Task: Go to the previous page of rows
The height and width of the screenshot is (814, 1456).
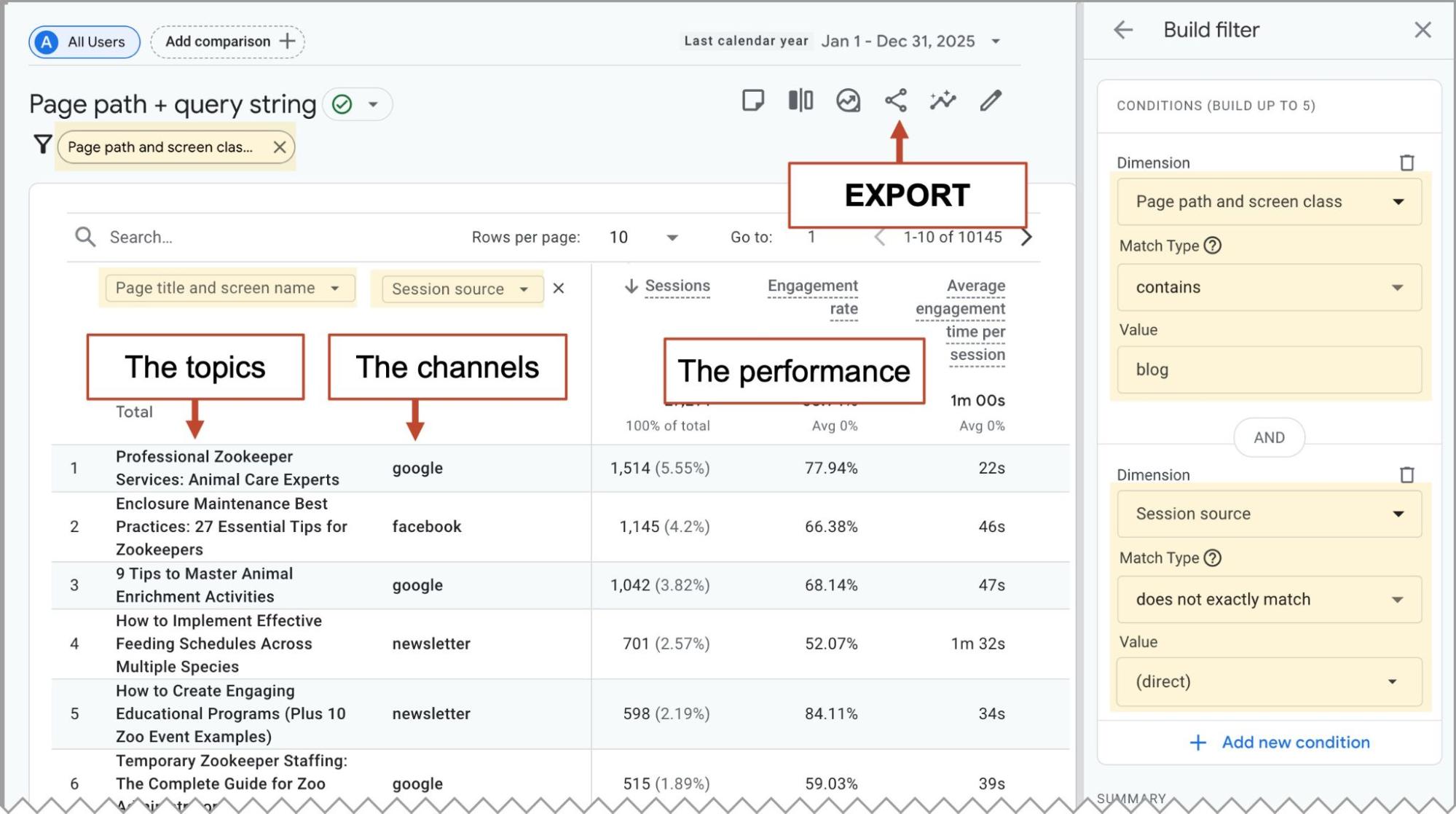Action: pos(880,237)
